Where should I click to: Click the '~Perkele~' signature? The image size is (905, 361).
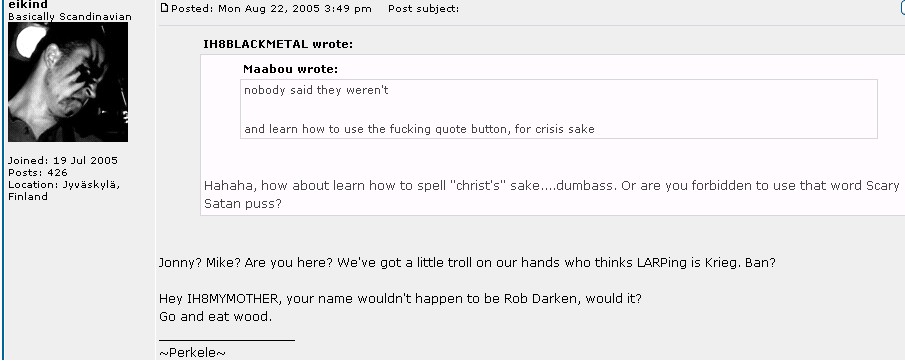click(x=192, y=353)
